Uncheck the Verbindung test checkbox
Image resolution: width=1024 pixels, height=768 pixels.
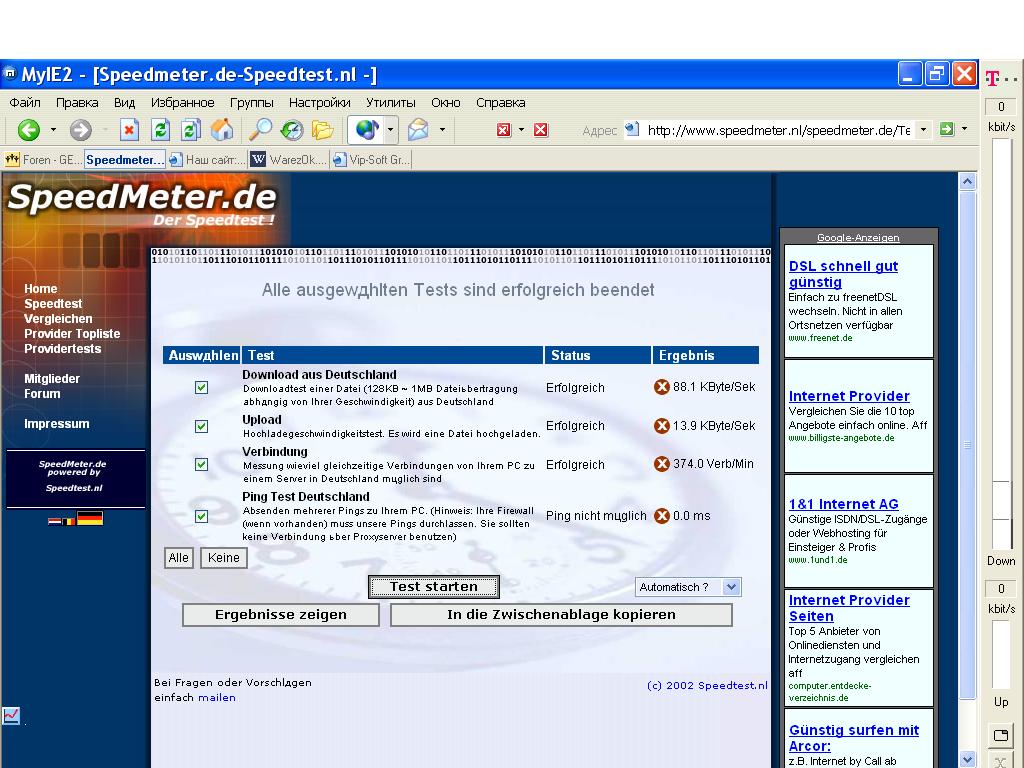pyautogui.click(x=201, y=464)
